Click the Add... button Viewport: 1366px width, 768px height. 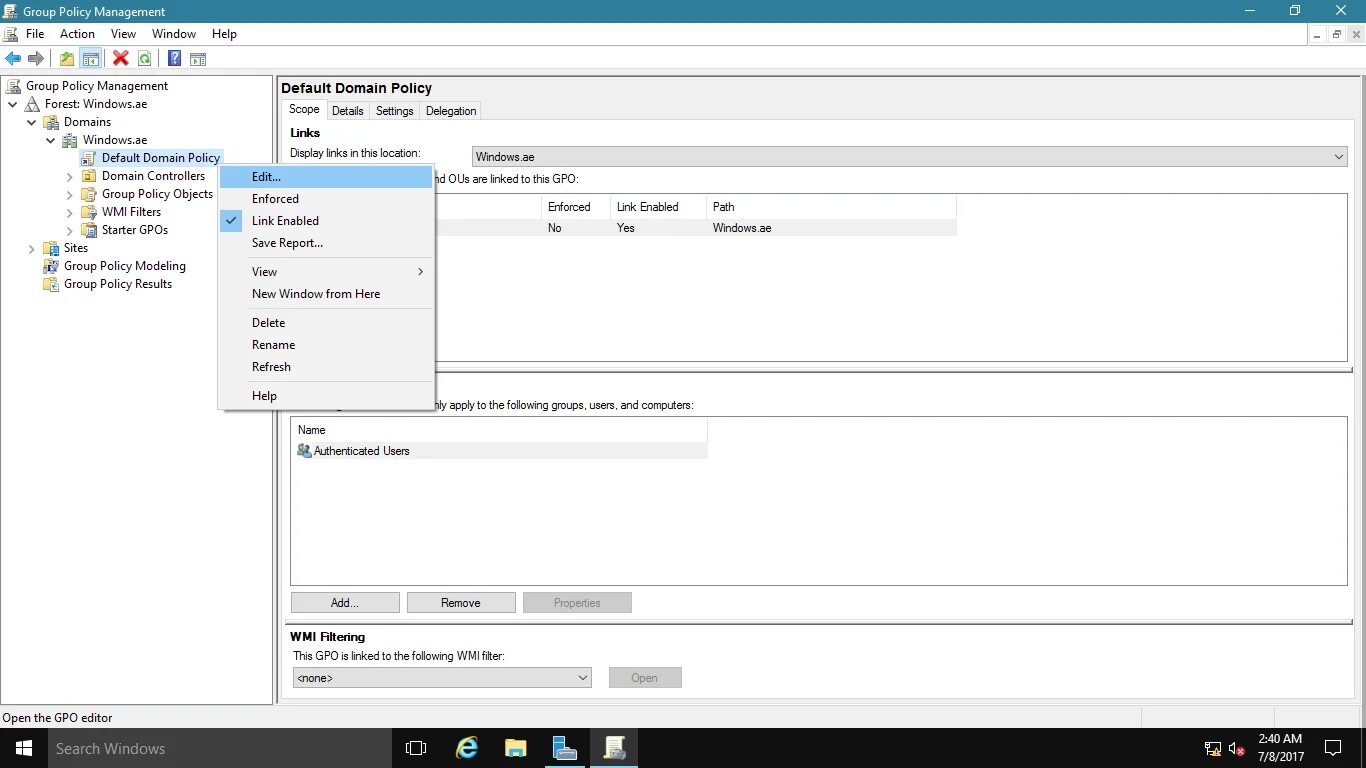coord(345,603)
